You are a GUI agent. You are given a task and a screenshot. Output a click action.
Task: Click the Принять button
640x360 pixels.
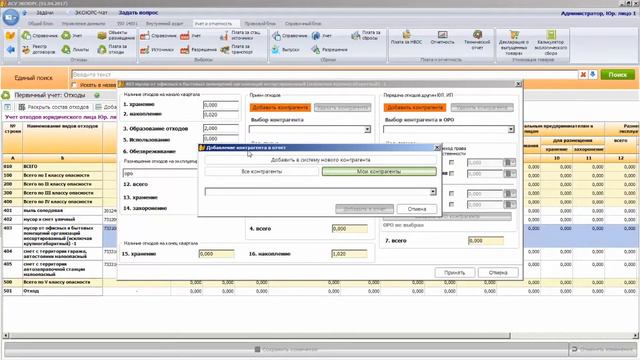click(454, 273)
